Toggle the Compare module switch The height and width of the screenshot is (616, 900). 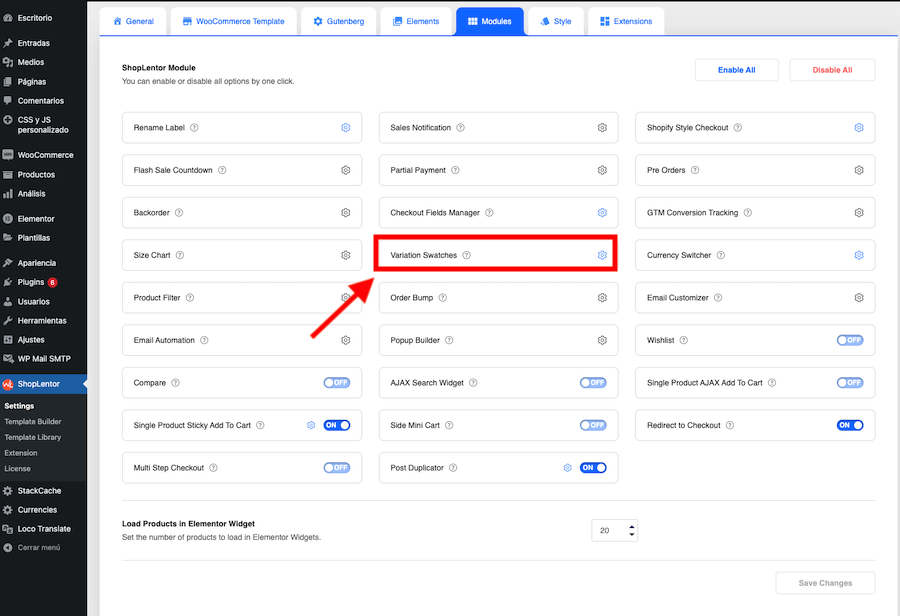point(337,383)
